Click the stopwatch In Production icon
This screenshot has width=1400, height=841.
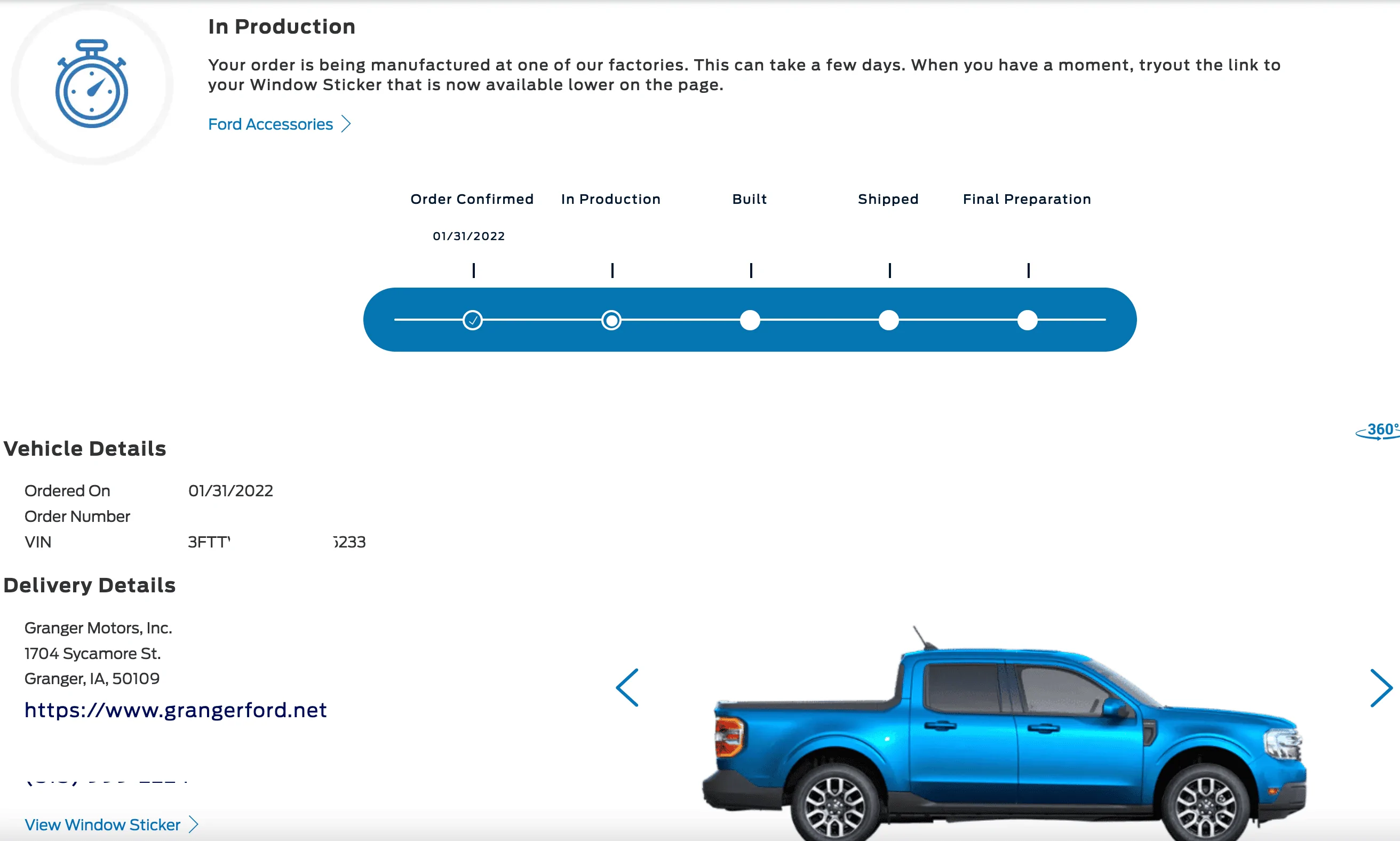click(92, 83)
